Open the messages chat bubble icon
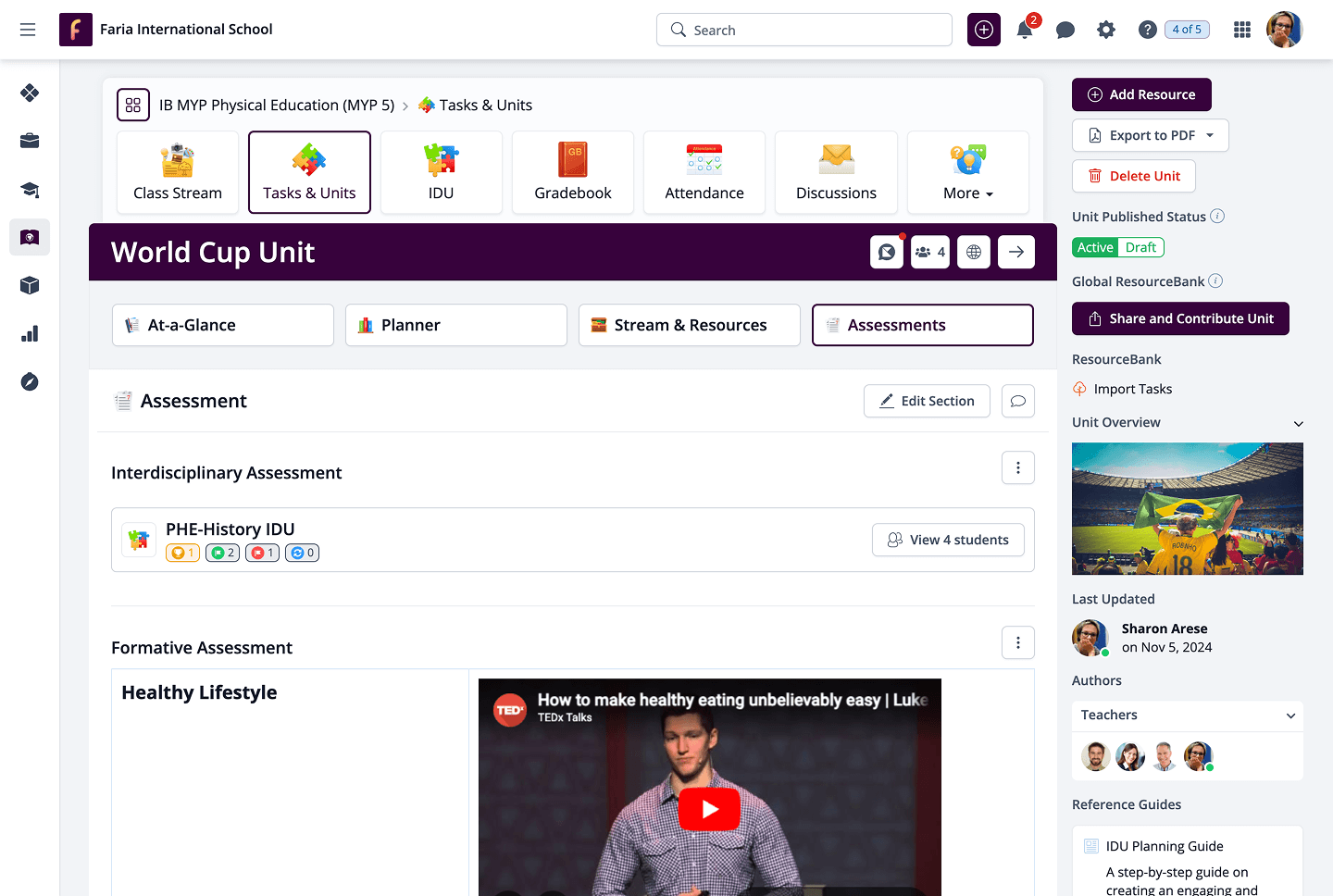Screen dimensions: 1333x896 coord(1065,31)
